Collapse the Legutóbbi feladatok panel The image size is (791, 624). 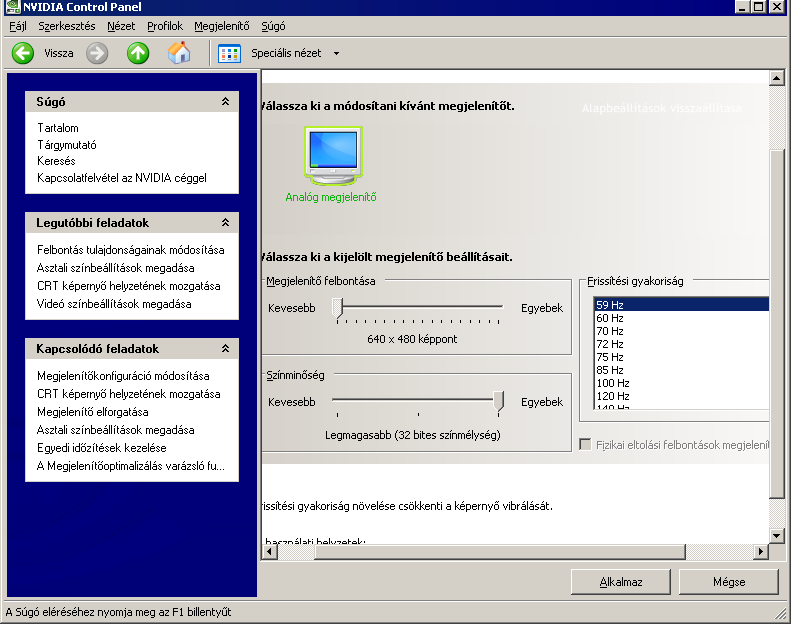click(x=225, y=222)
